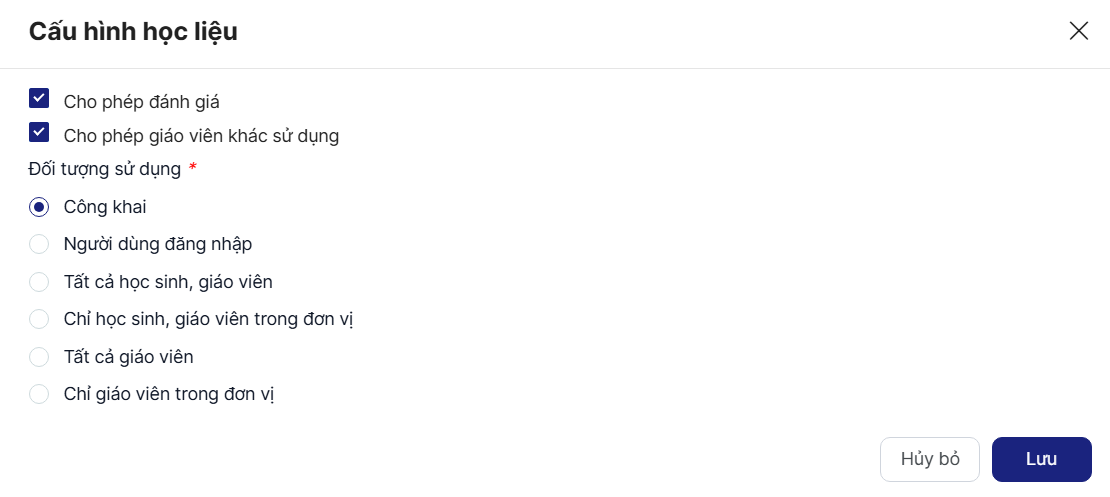Click "Chỉ học sinh, giáo viên trong đơn vị" text
The width and height of the screenshot is (1110, 497).
tap(208, 319)
